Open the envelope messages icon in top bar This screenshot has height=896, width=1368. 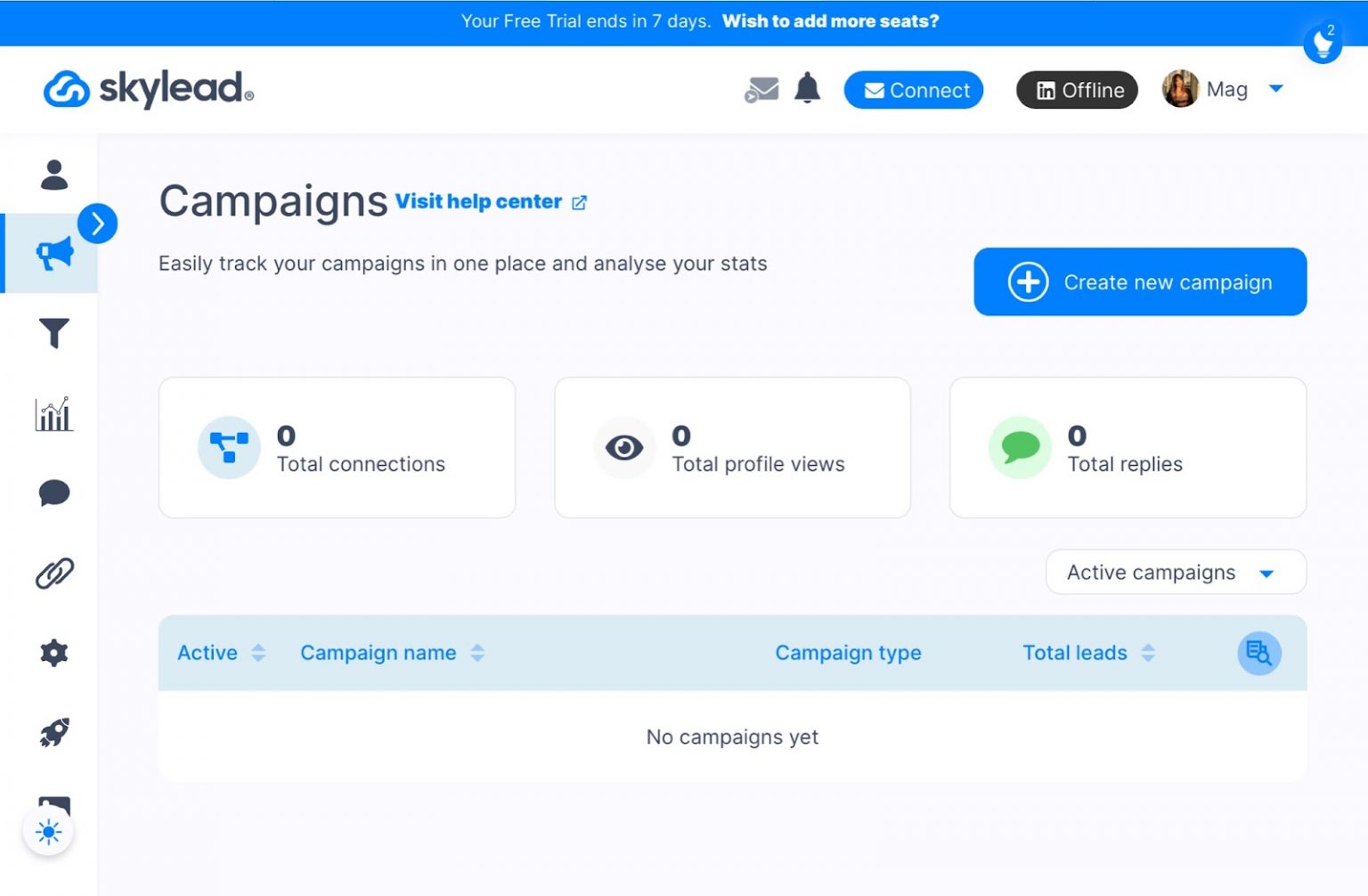[761, 90]
